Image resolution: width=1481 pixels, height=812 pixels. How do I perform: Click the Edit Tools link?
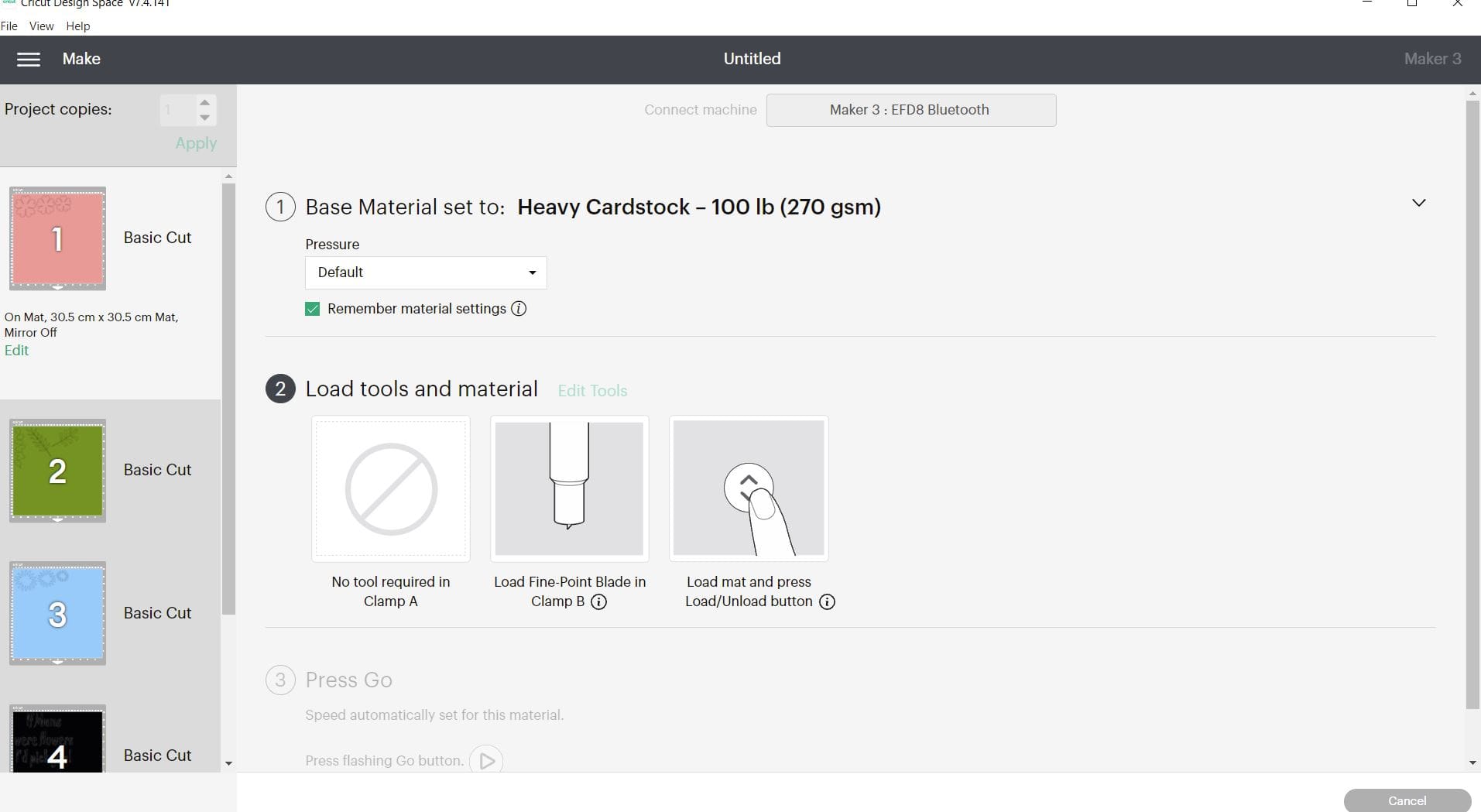tap(592, 391)
